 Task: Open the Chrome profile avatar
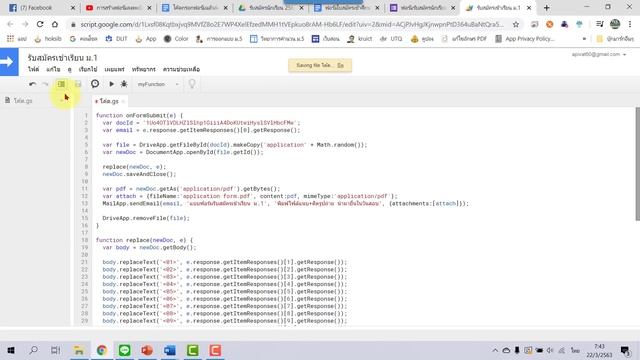coord(615,24)
